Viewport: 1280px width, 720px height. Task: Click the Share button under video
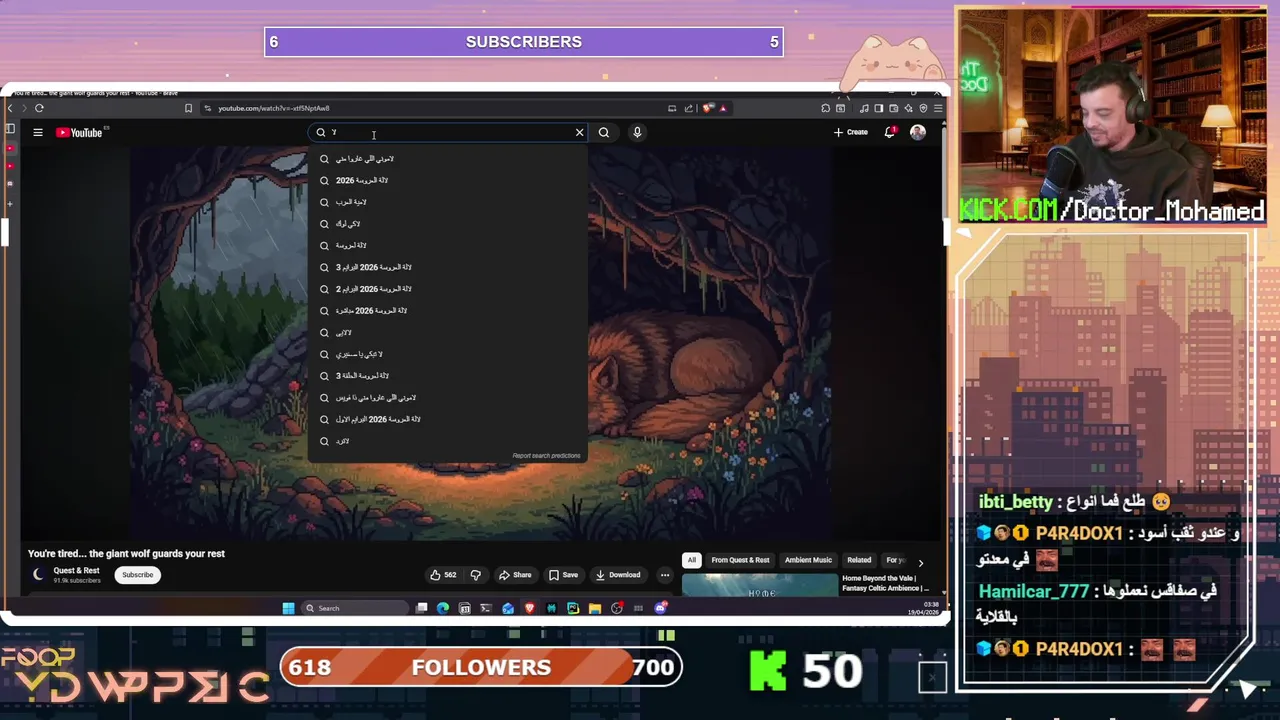[x=515, y=575]
